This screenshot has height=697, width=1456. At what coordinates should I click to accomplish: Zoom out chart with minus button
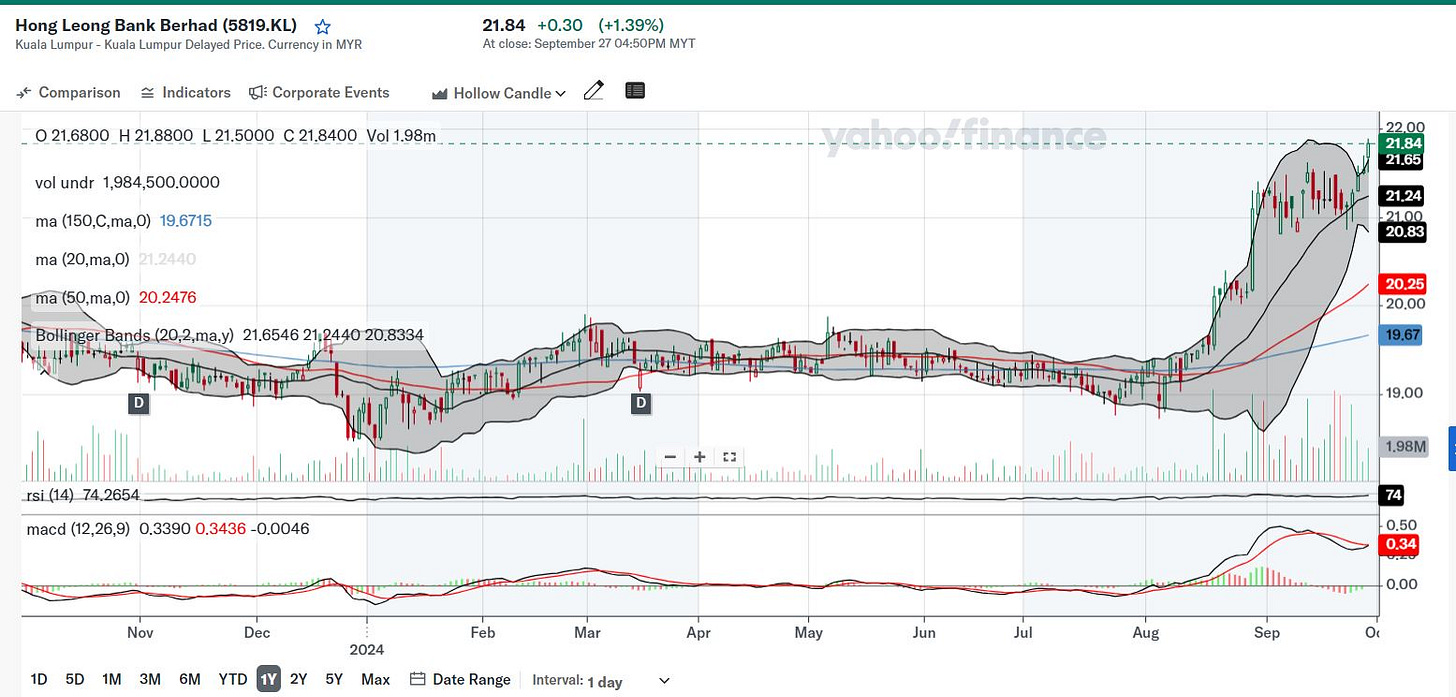[670, 457]
